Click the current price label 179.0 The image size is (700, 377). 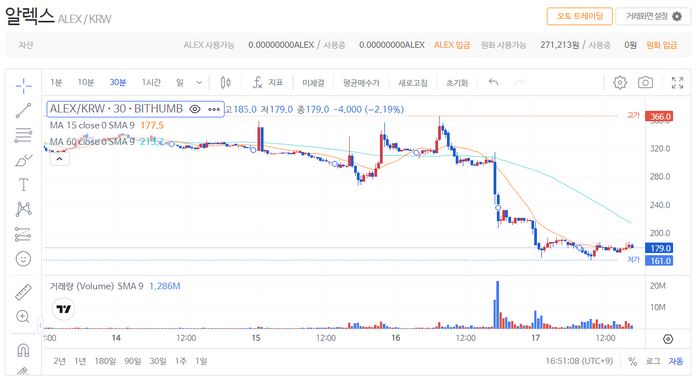[660, 248]
